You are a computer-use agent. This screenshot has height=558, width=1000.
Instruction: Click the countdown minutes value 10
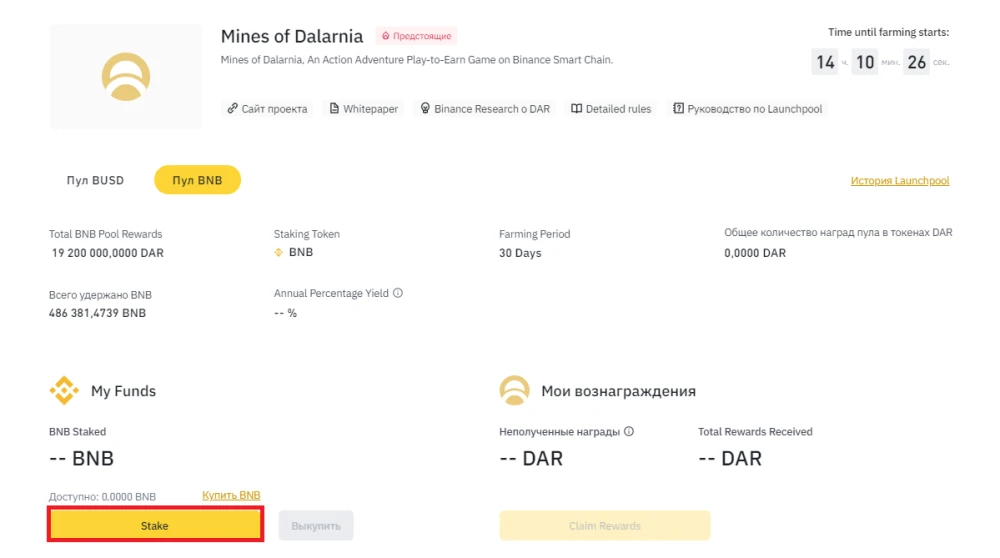(x=865, y=62)
